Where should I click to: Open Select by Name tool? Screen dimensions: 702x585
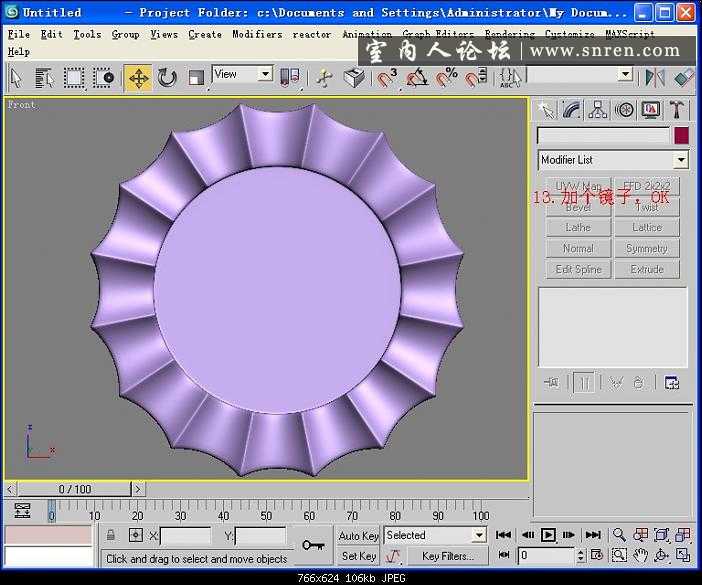point(44,78)
